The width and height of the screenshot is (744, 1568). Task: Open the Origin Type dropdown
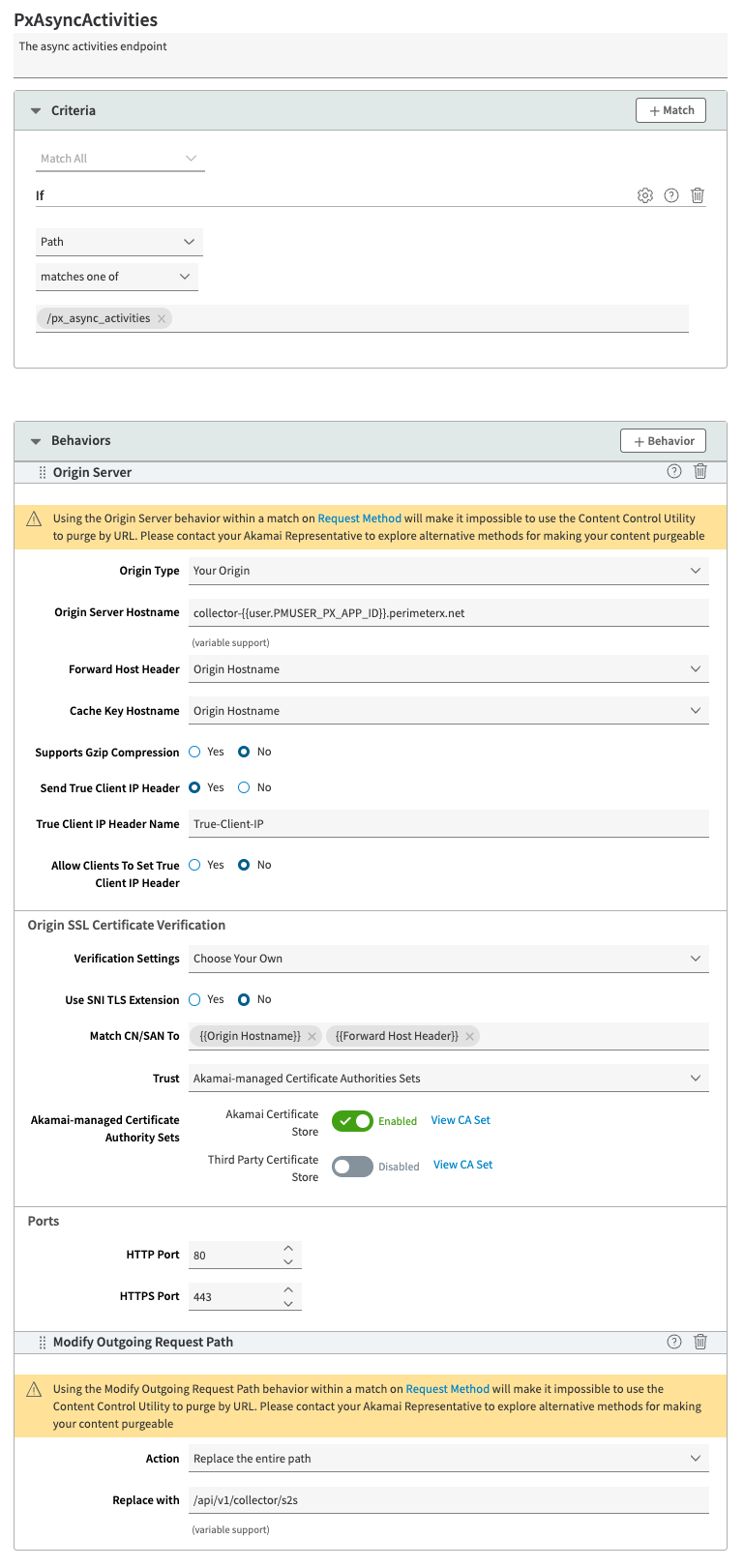point(449,571)
